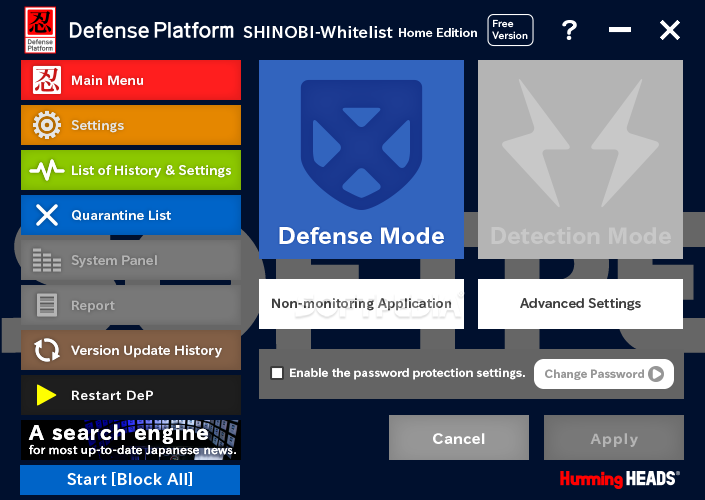
Task: Click the Start [Block All] button
Action: 130,480
